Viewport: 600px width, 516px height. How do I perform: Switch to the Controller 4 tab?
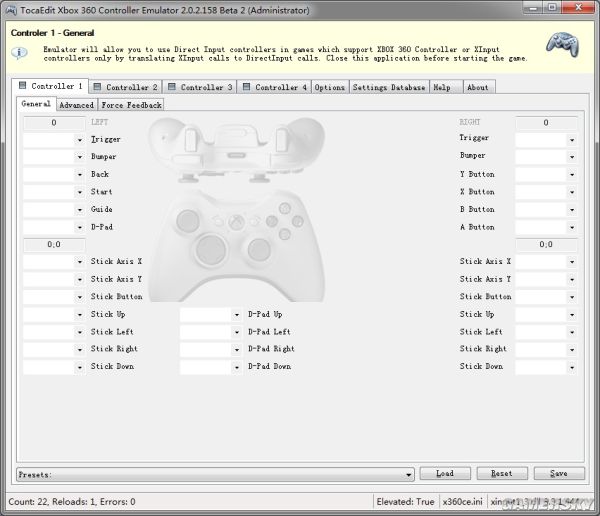point(275,87)
